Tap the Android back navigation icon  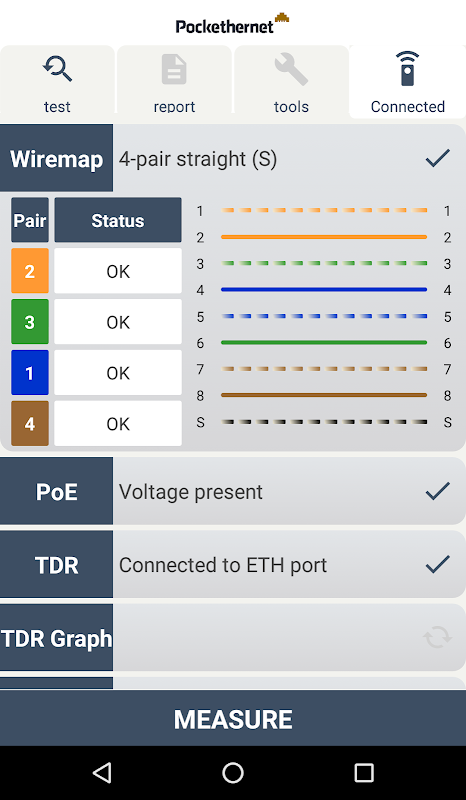pos(103,773)
